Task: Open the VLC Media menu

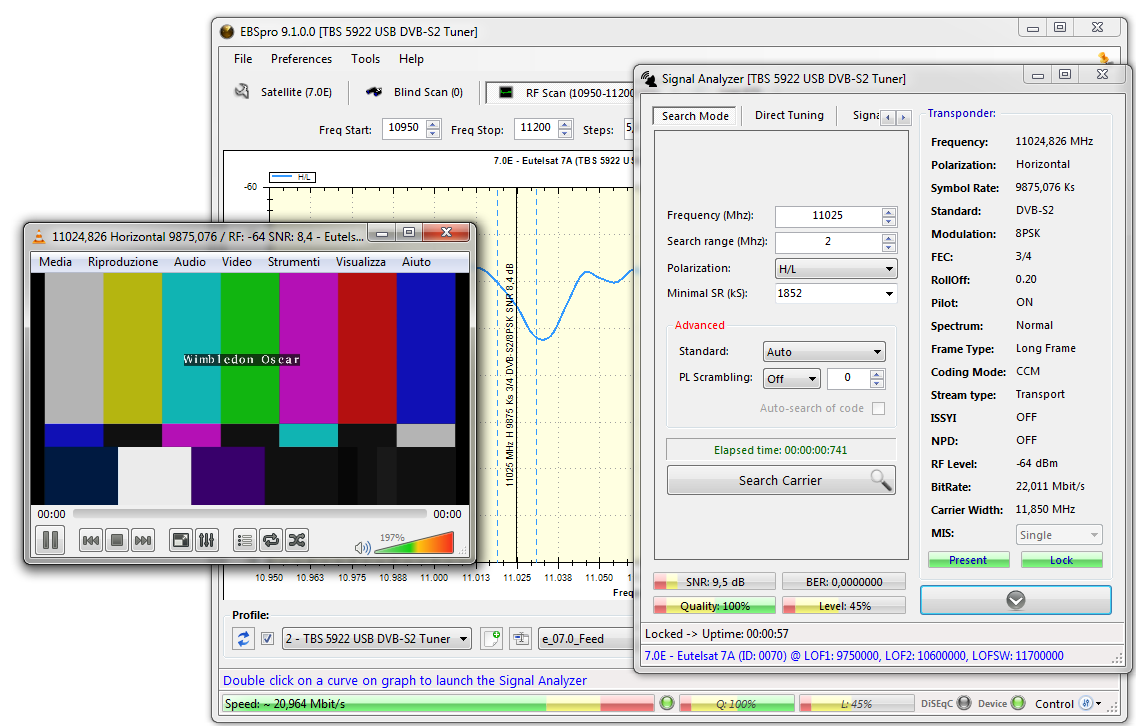Action: 55,262
